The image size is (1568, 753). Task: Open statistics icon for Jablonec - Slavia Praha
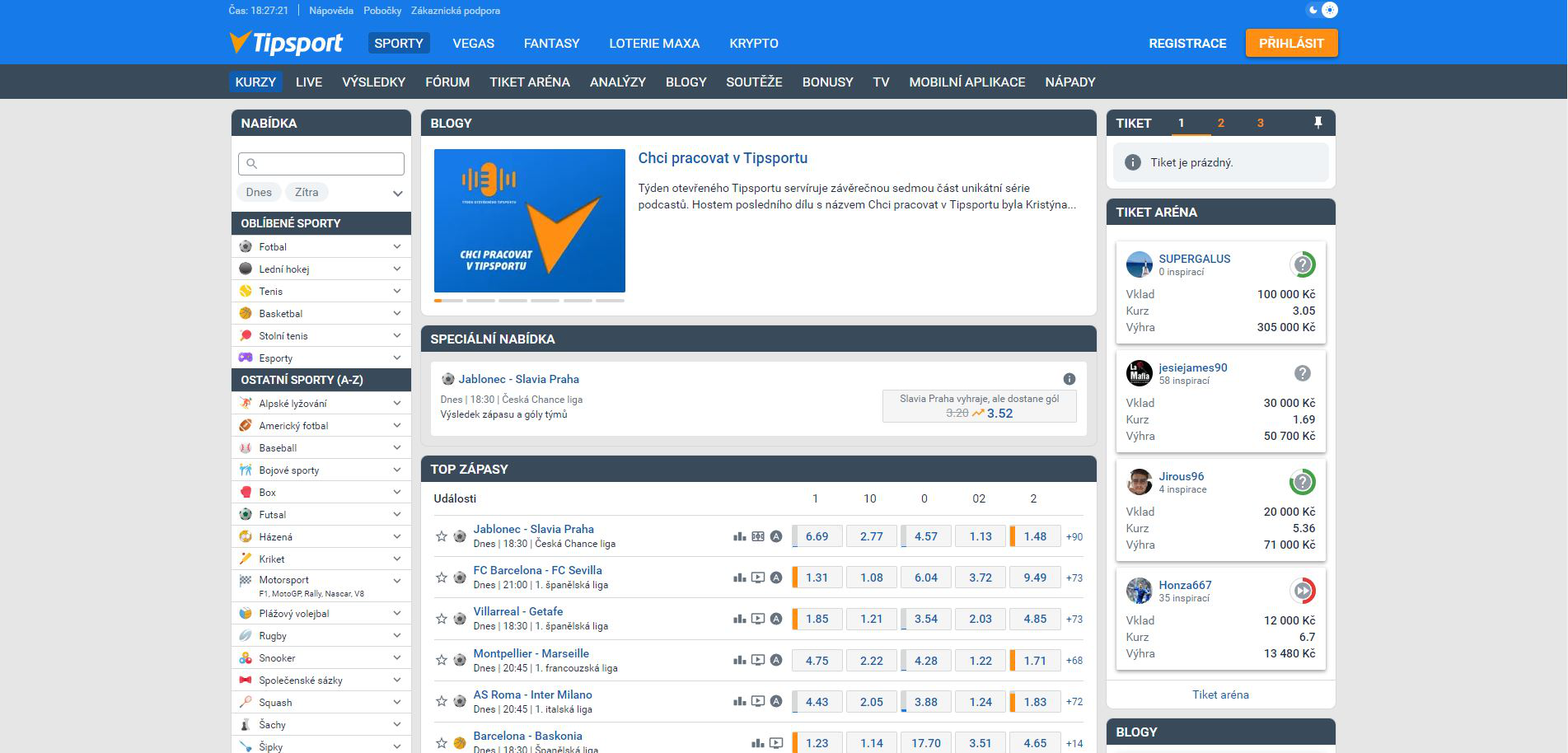739,536
